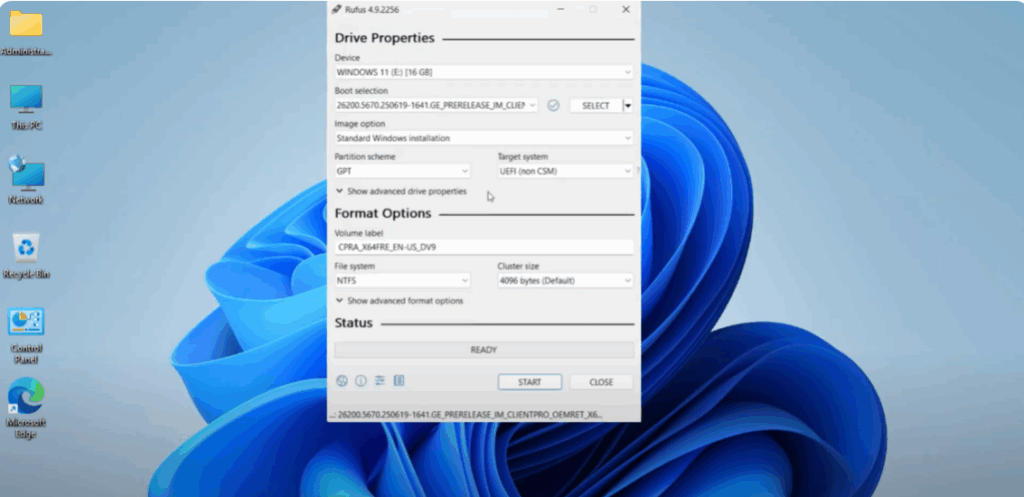Viewport: 1024px width, 497px height.
Task: Click the Target system help question mark
Action: pyautogui.click(x=637, y=171)
